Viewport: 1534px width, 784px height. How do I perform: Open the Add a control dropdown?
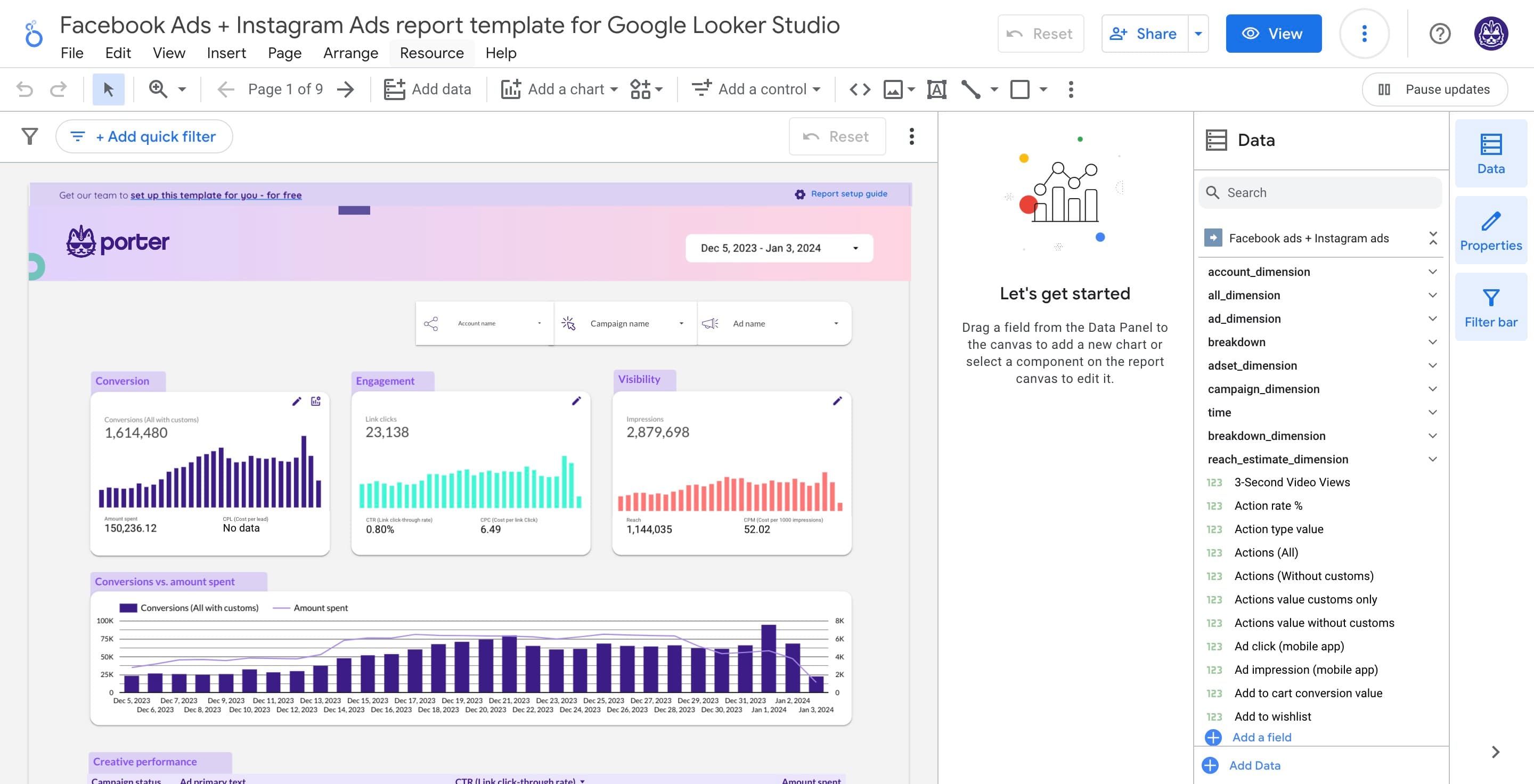tap(755, 89)
